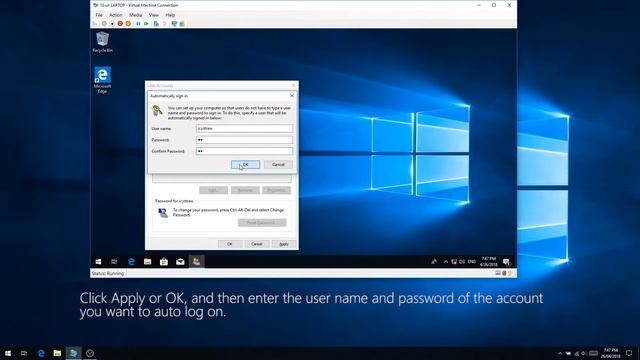The image size is (640, 360).
Task: Click User Accounts icon in guest taskbar
Action: (x=196, y=262)
